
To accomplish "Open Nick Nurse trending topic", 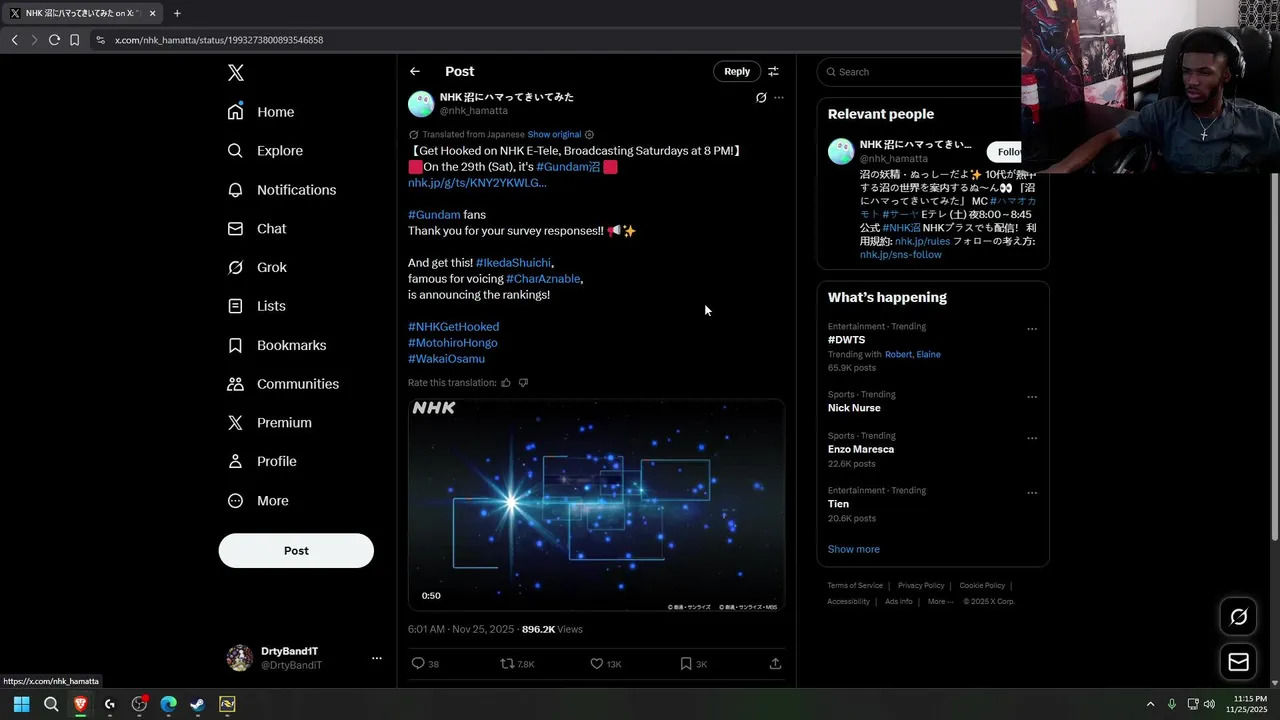I will point(854,408).
